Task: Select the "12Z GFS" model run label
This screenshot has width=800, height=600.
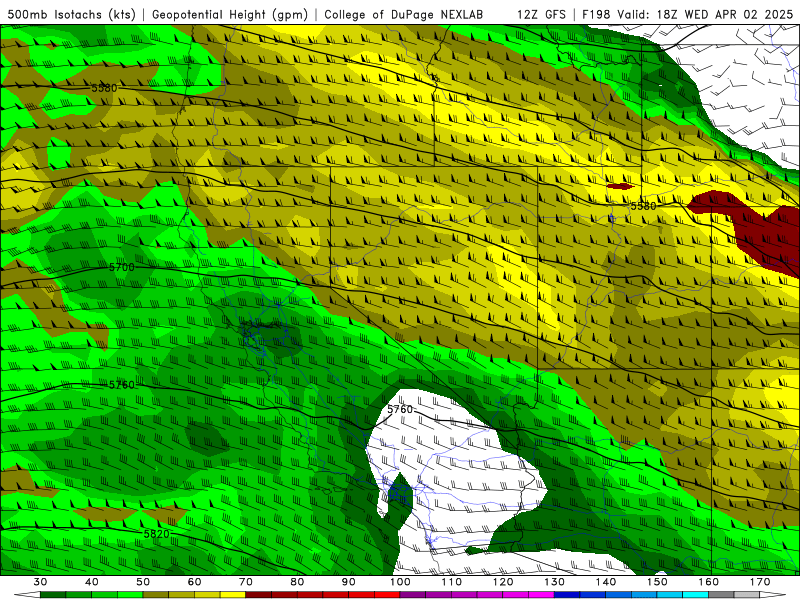Action: (541, 15)
